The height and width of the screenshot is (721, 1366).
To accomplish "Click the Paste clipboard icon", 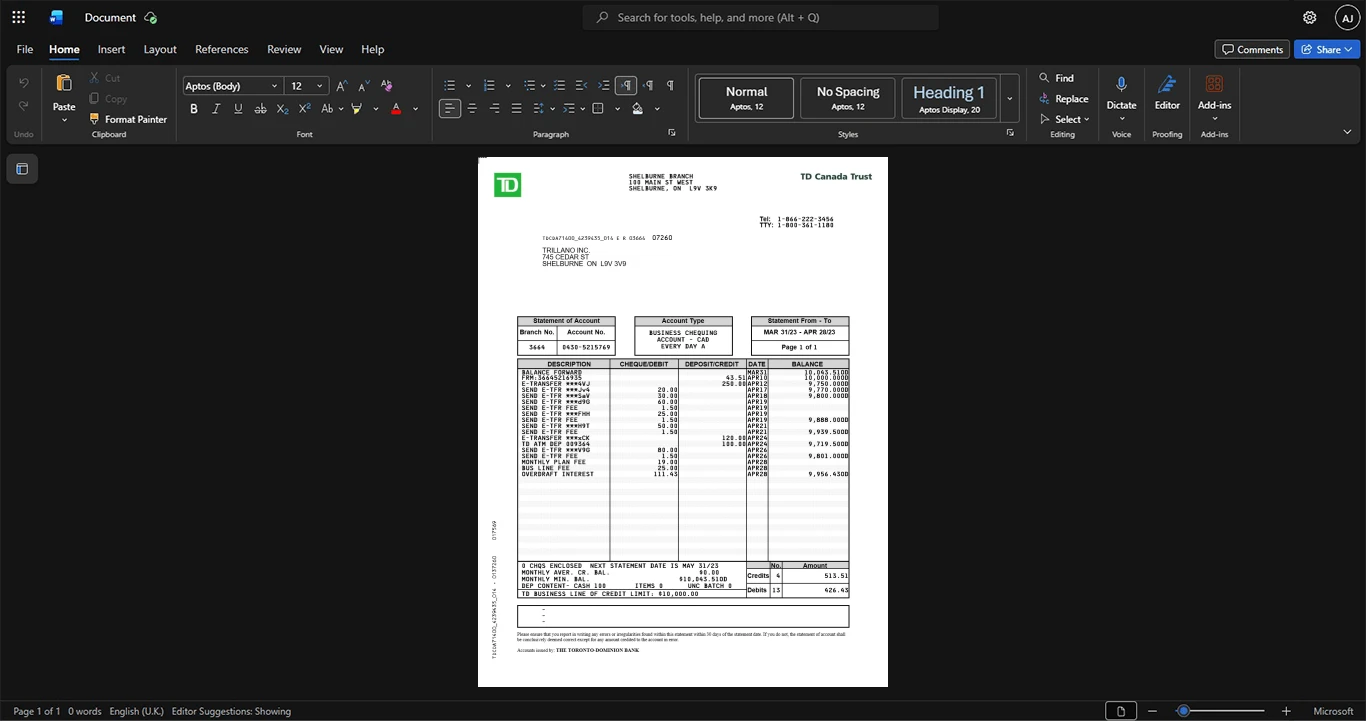I will click(x=64, y=84).
